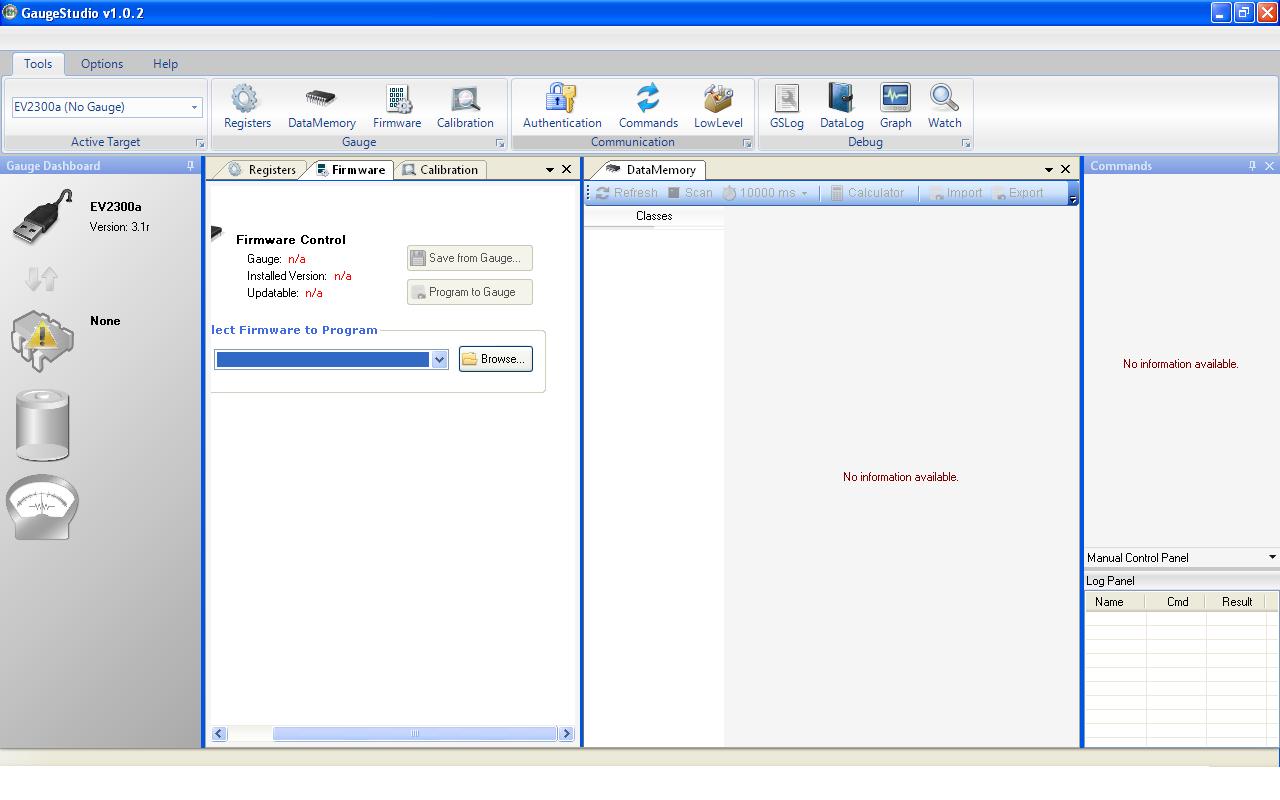Switch to the Calibration document tab
Image resolution: width=1280 pixels, height=800 pixels.
pos(440,170)
